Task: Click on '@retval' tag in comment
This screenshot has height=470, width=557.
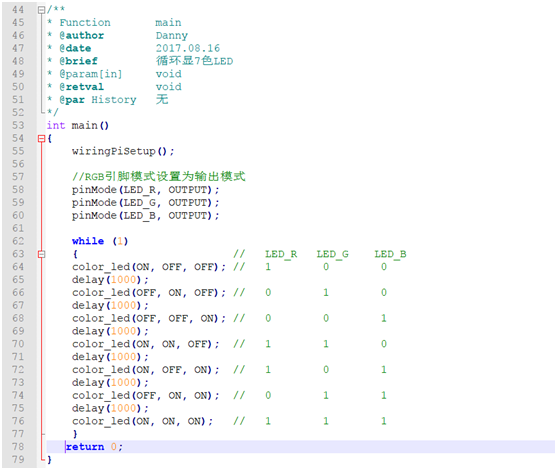Action: pyautogui.click(x=82, y=87)
